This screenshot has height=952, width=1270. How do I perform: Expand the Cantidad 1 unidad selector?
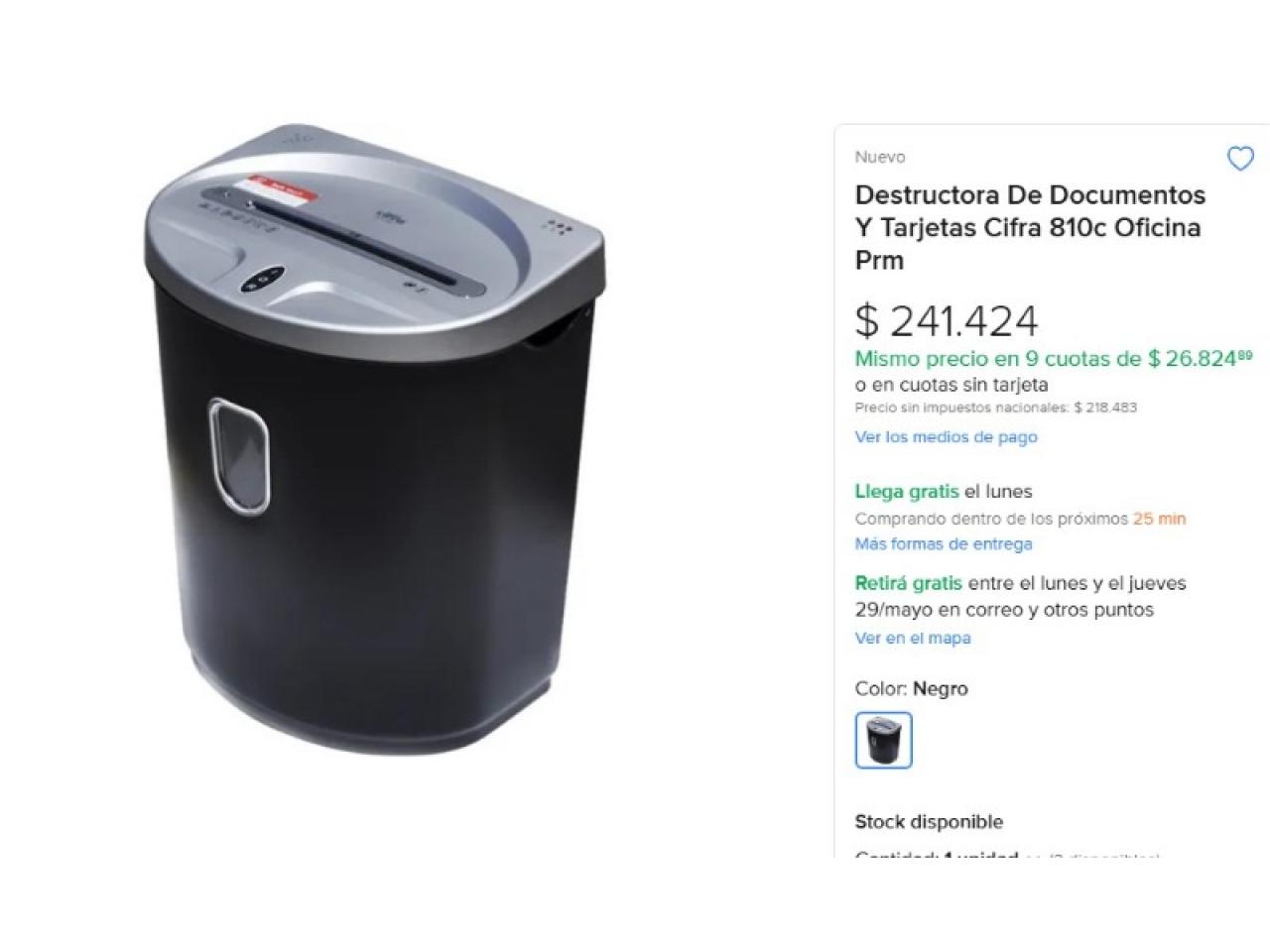point(1006,857)
